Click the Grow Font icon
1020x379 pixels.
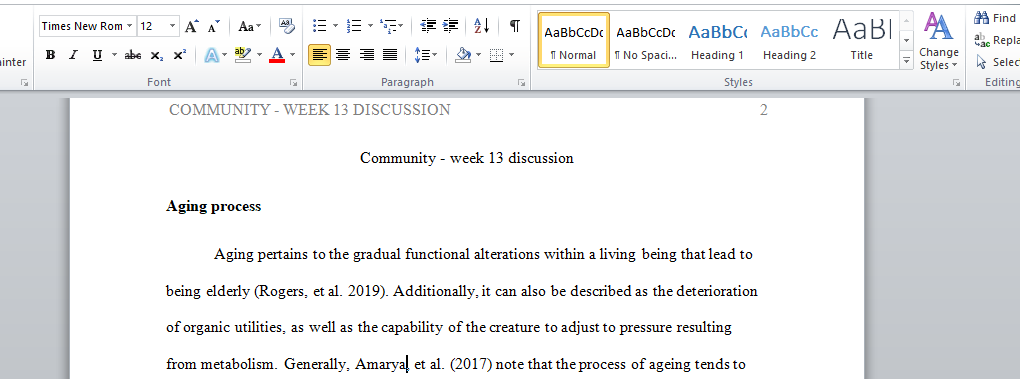[191, 26]
